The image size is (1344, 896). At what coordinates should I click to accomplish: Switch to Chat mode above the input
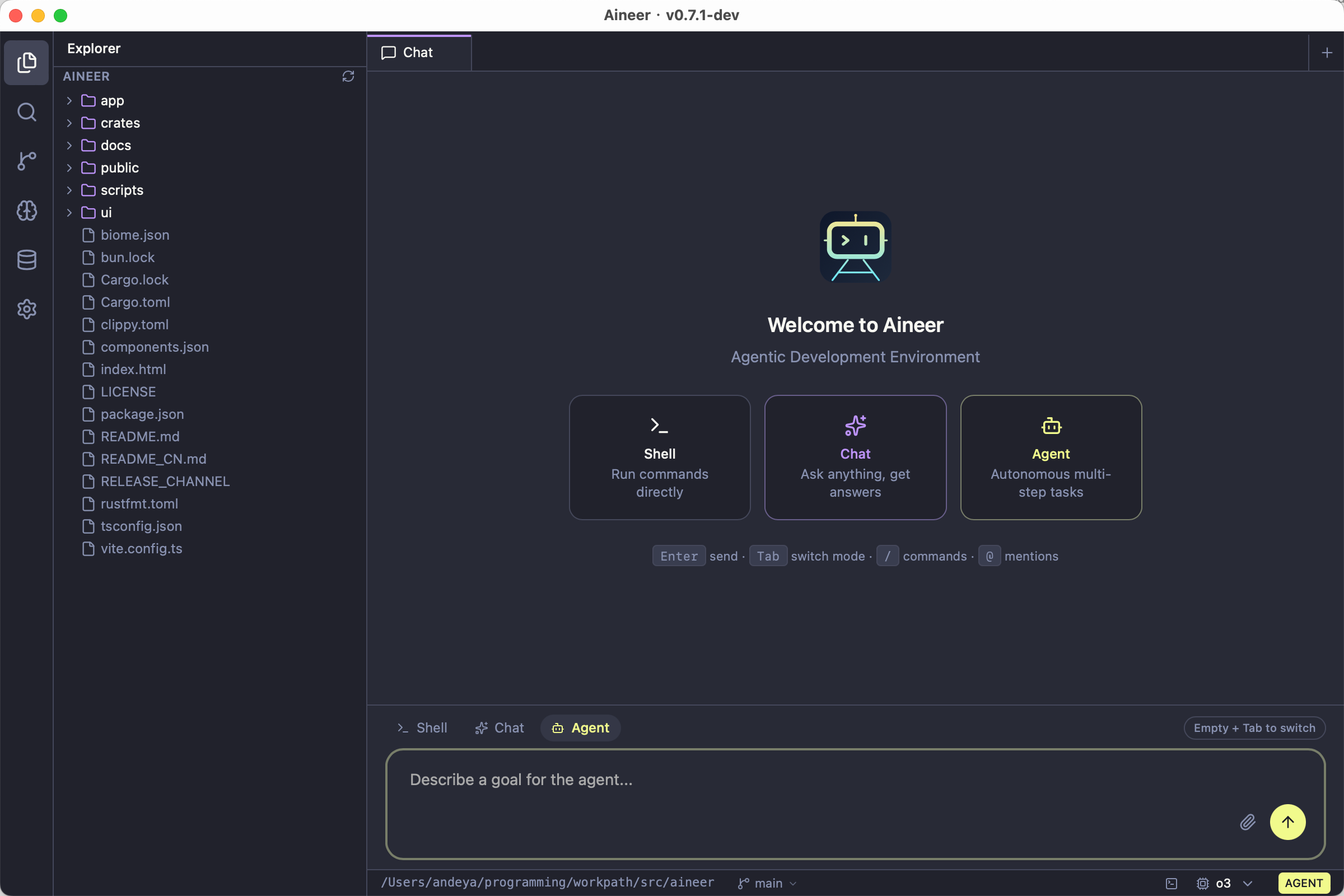tap(498, 727)
